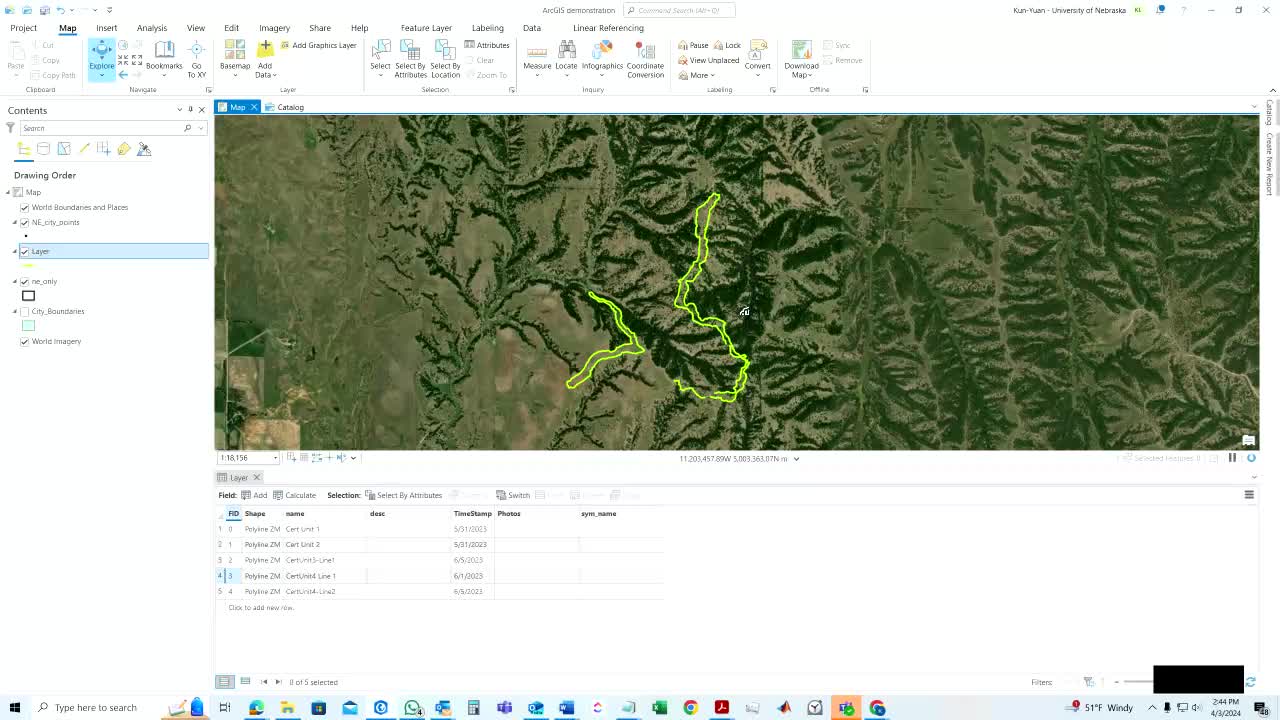The width and height of the screenshot is (1280, 720).
Task: Open Select By Attributes in the ribbon
Action: point(410,58)
